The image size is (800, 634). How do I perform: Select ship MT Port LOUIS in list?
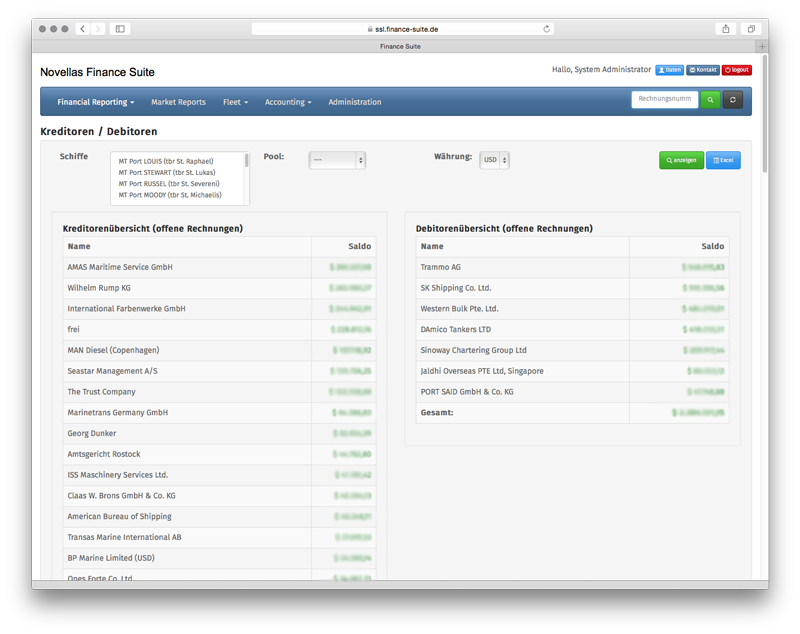[166, 161]
